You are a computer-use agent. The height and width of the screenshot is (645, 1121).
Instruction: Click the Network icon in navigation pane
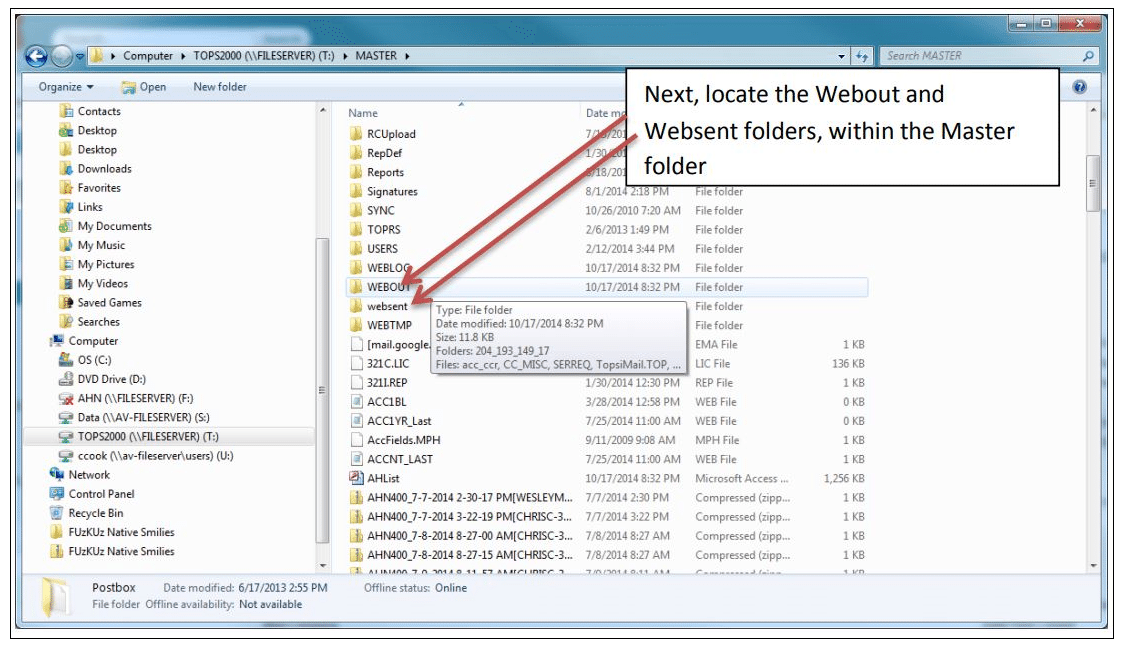point(56,475)
